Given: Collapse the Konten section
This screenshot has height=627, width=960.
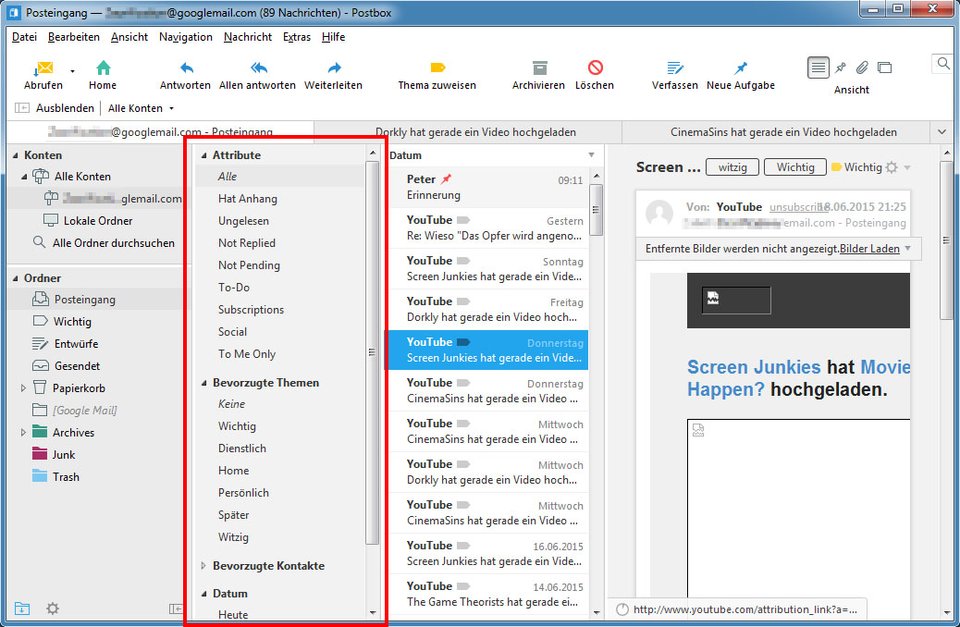Looking at the screenshot, I should [x=15, y=156].
